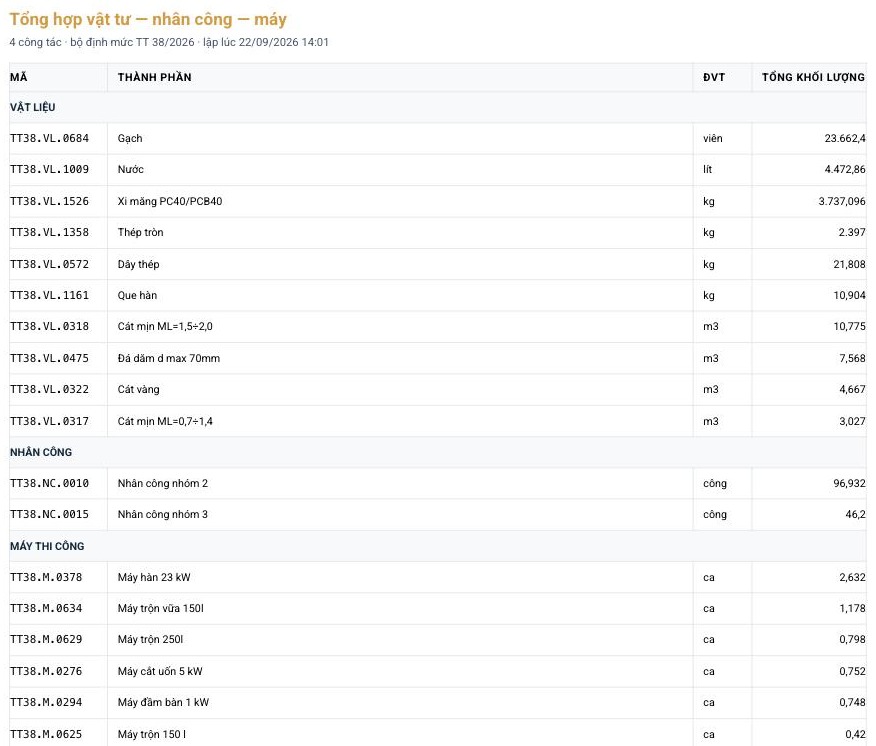The height and width of the screenshot is (746, 876).
Task: Click the page title "Tổng hợp vật tư — nhân công — máy"
Action: (x=148, y=20)
